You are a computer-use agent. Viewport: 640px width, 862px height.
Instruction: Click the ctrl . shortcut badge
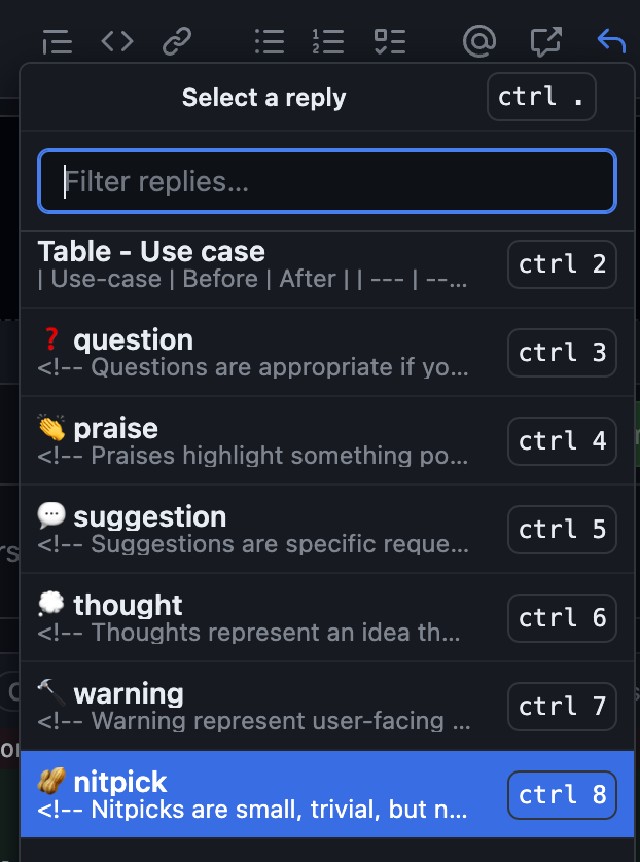click(x=542, y=97)
